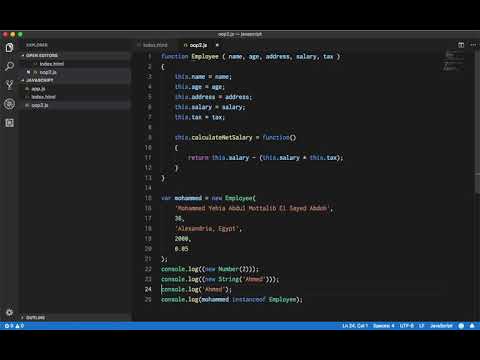Open notifications bell in status bar
Viewport: 480px width, 360px height.
point(472,326)
